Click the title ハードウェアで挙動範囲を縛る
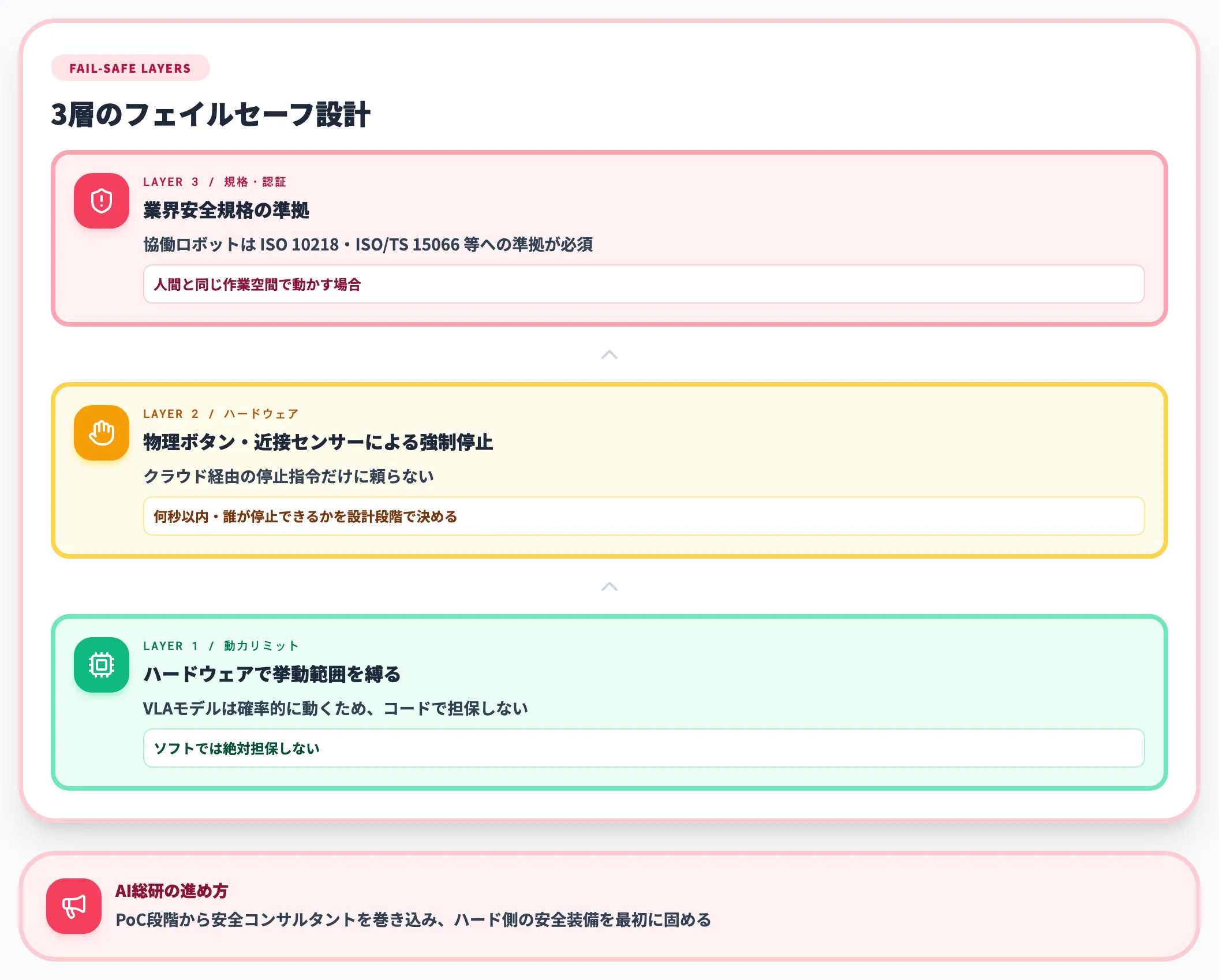The image size is (1219, 980). [x=272, y=674]
